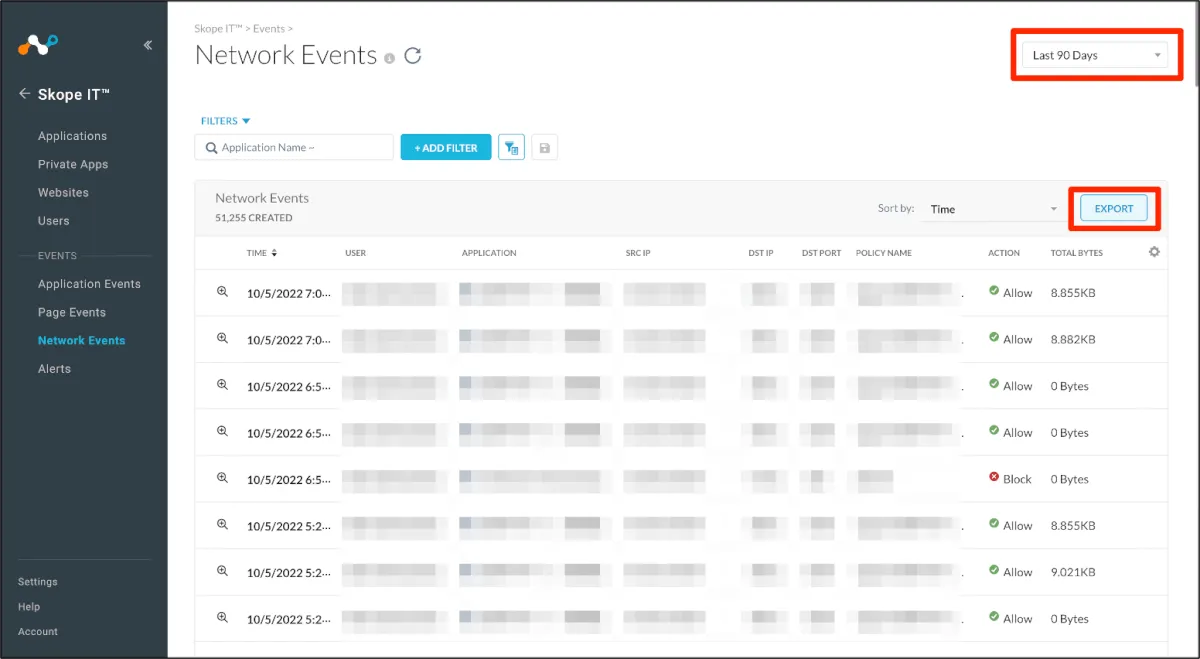This screenshot has width=1200, height=659.
Task: Go to Alerts in the sidebar
Action: (x=54, y=369)
